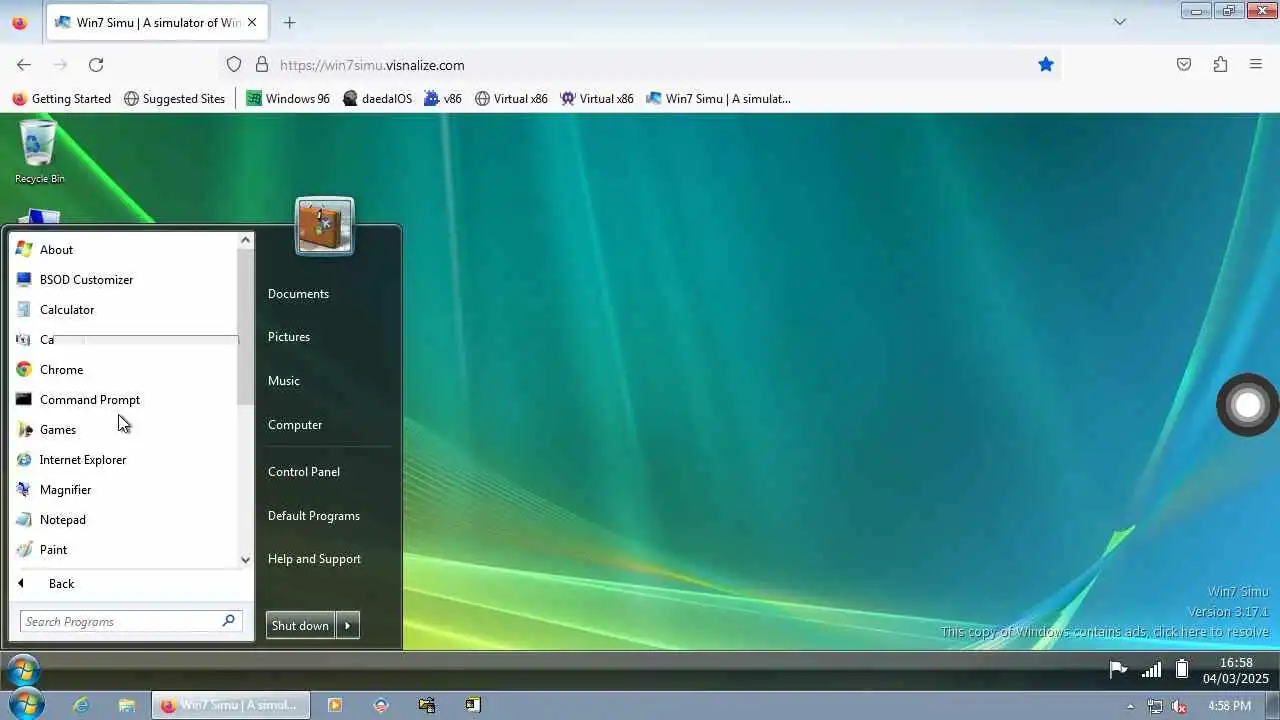
Task: Reload the current page
Action: click(96, 64)
